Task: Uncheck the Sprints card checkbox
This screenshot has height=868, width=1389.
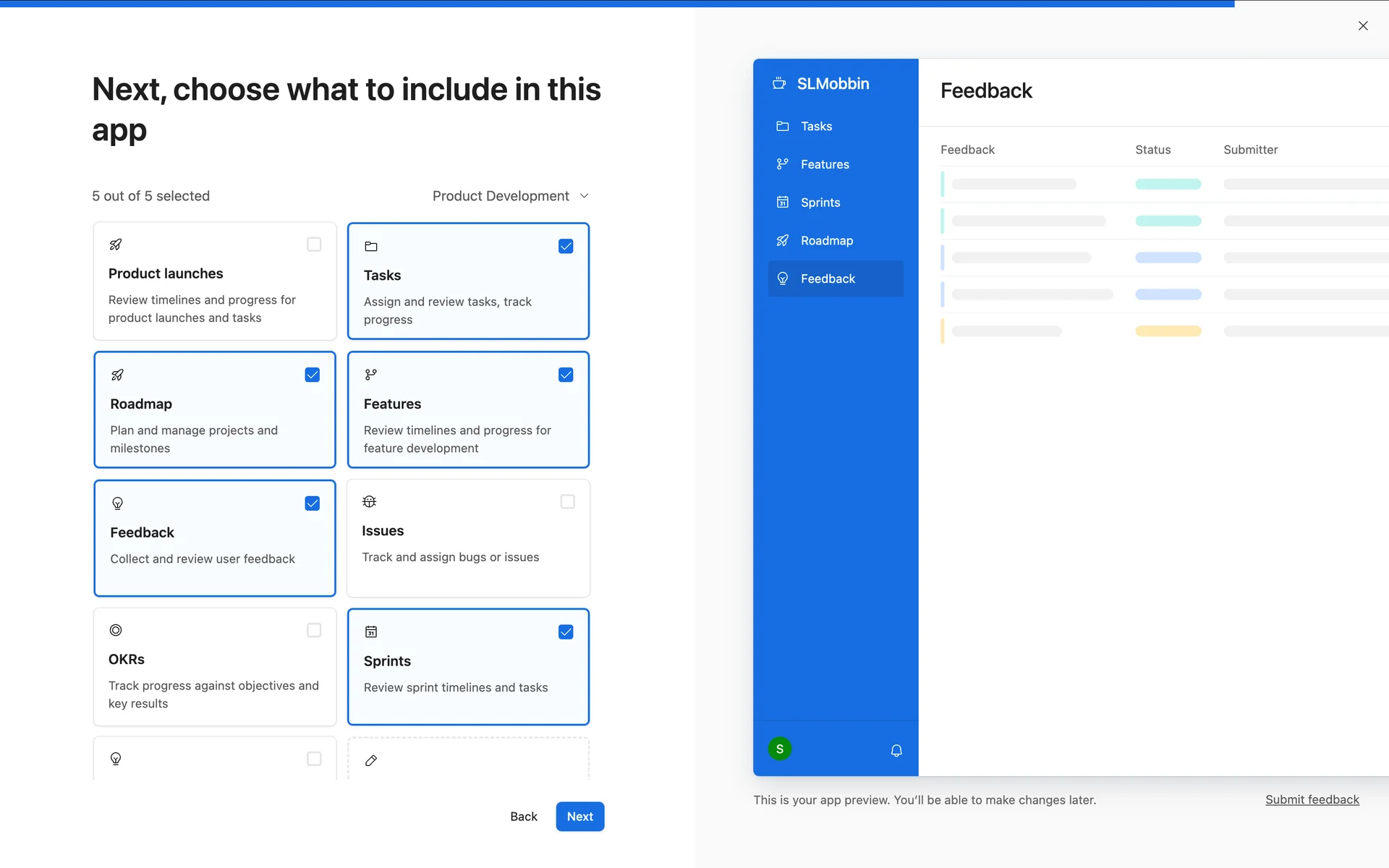Action: coord(566,631)
